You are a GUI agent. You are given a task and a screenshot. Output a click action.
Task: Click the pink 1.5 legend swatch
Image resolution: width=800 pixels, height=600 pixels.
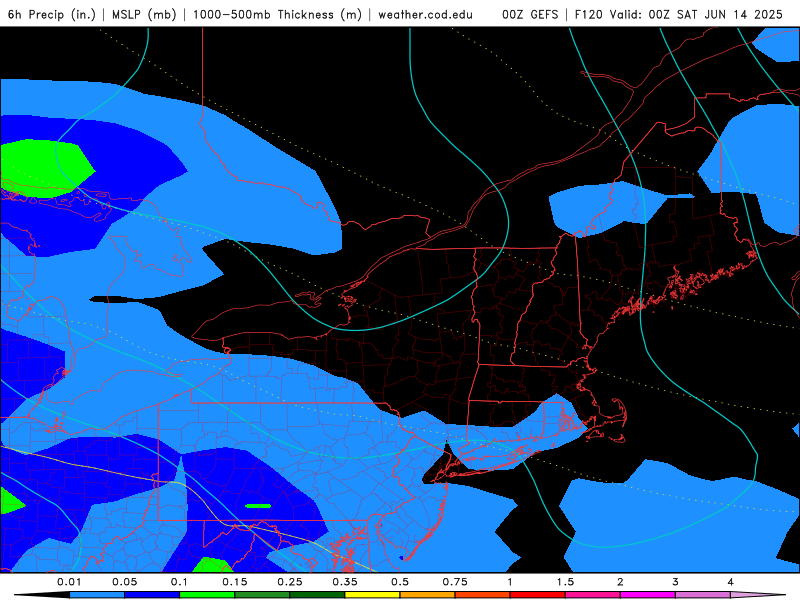[593, 595]
